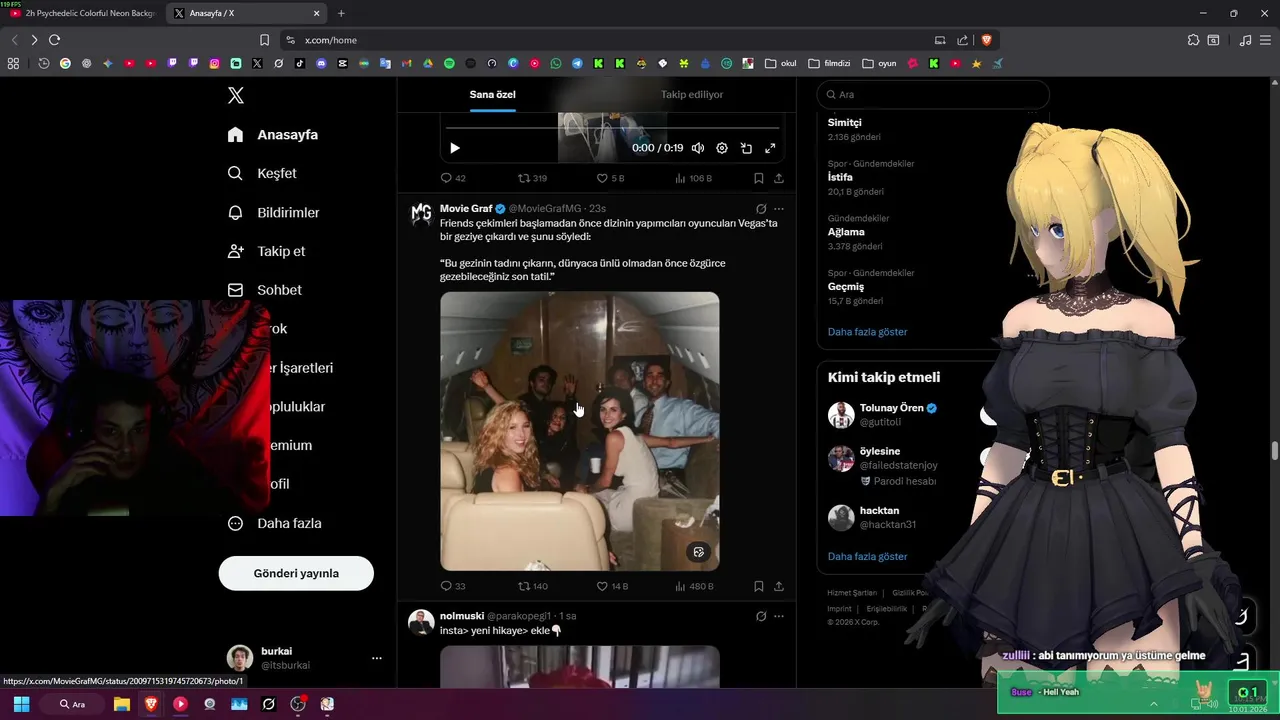This screenshot has width=1280, height=720.
Task: Open Grok icon on nolmuski post
Action: (761, 616)
